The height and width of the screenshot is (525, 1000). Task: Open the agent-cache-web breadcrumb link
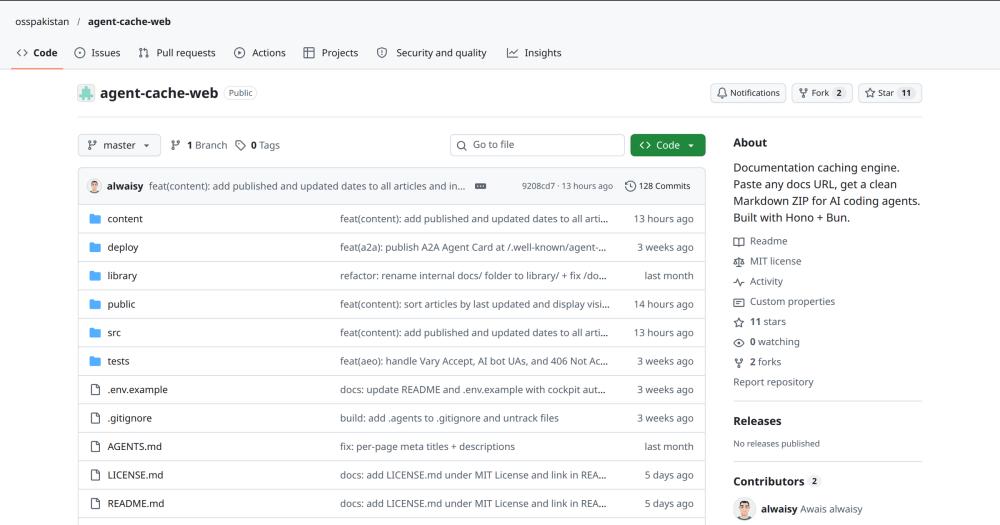pos(129,22)
